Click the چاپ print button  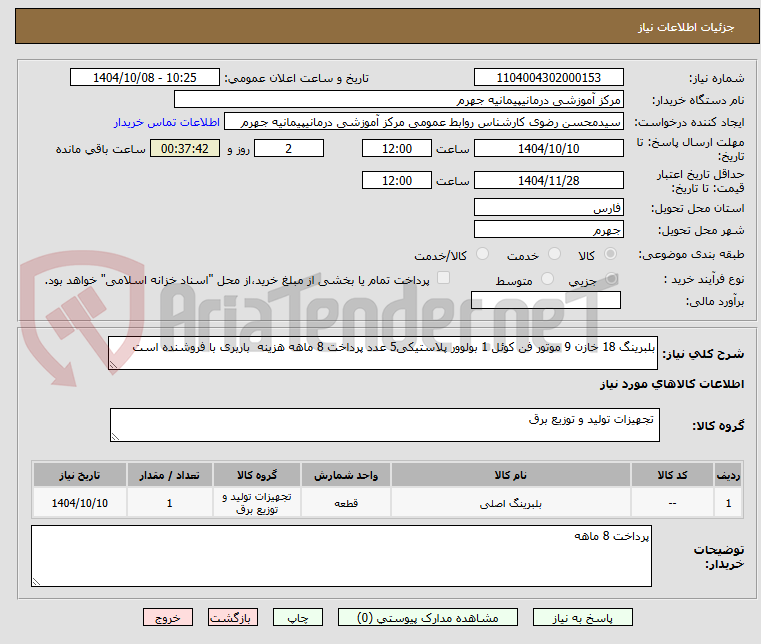pos(298,617)
